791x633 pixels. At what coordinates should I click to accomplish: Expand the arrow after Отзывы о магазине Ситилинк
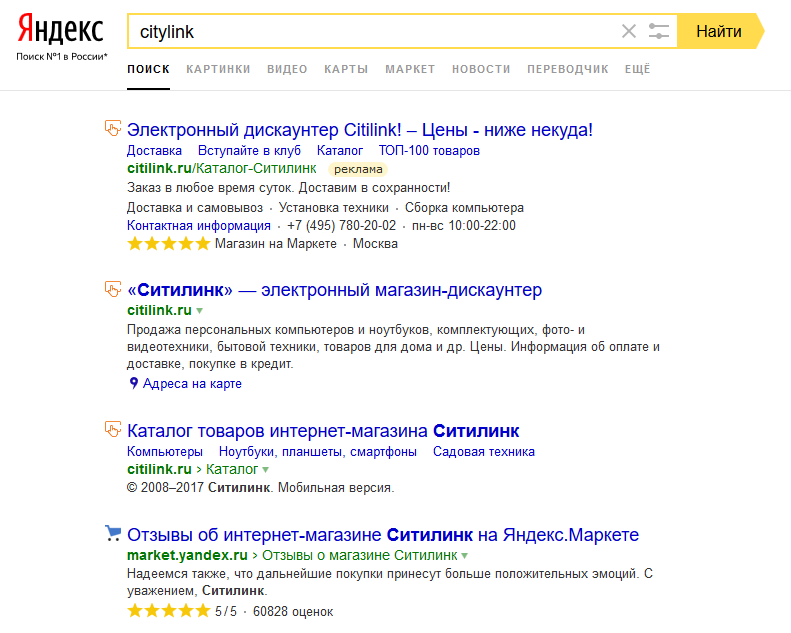tap(465, 556)
